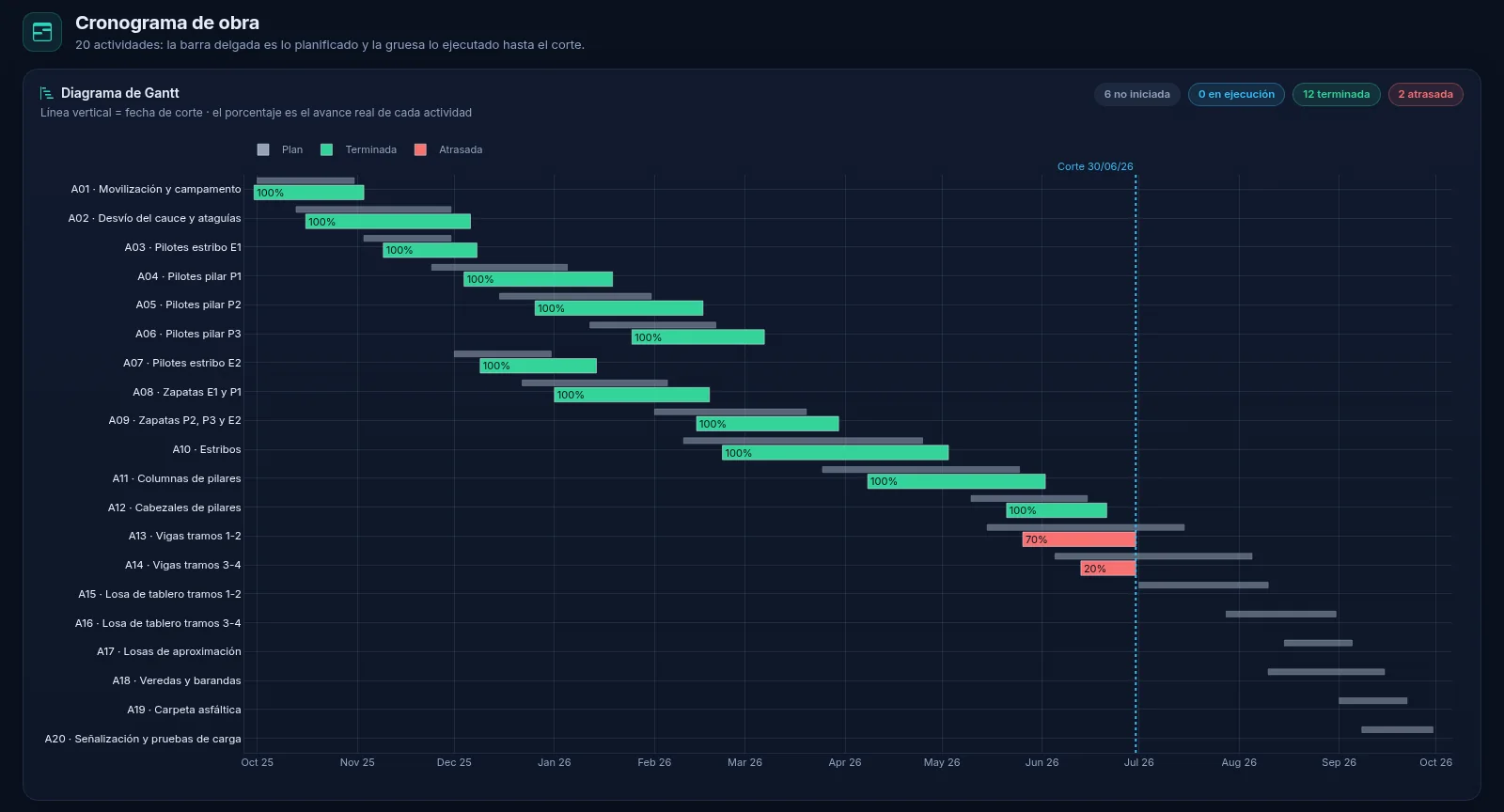Select the planned bar for A17 Losas de aproximación
The width and height of the screenshot is (1504, 812).
(x=1318, y=643)
